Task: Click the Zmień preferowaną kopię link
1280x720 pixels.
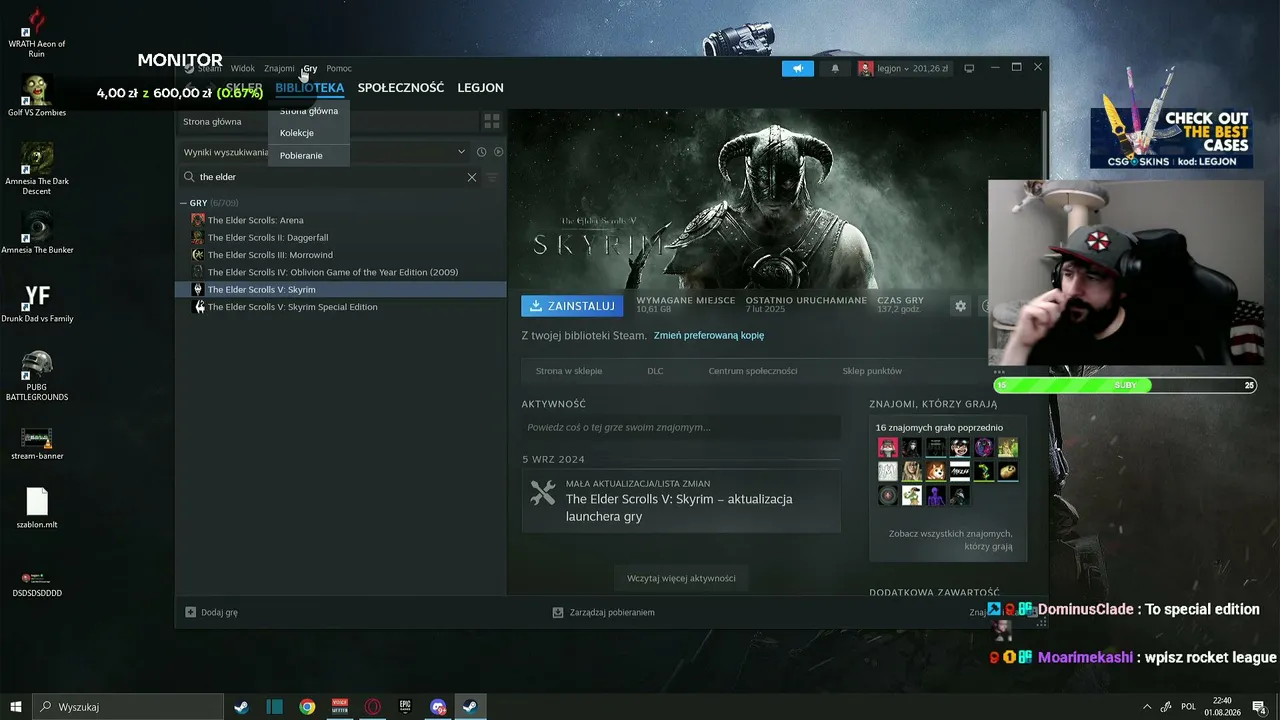Action: (x=709, y=336)
